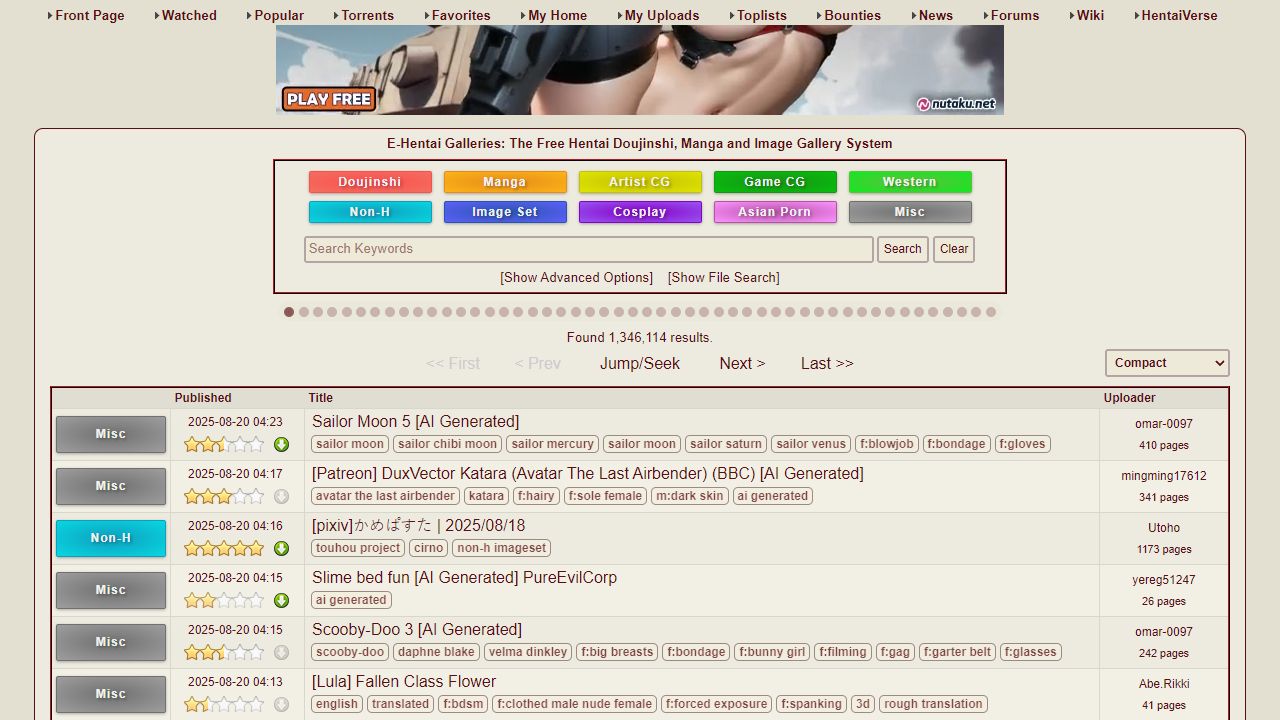Open Bounties in top navigation

click(x=852, y=15)
